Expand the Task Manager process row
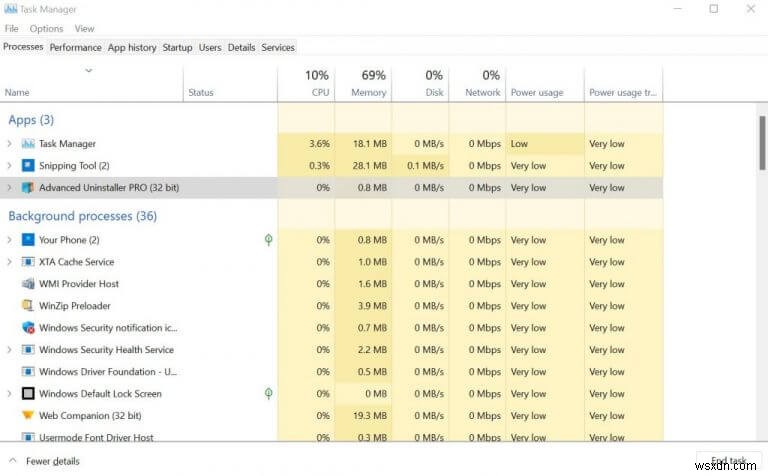Screen dimensions: 768x476 tap(9, 143)
